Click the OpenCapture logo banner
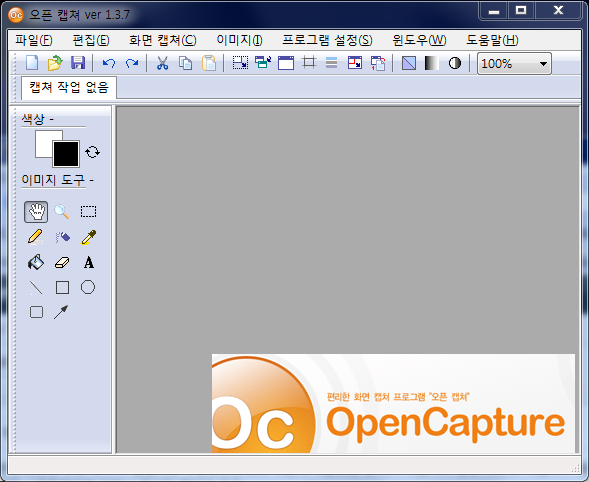 [x=393, y=403]
